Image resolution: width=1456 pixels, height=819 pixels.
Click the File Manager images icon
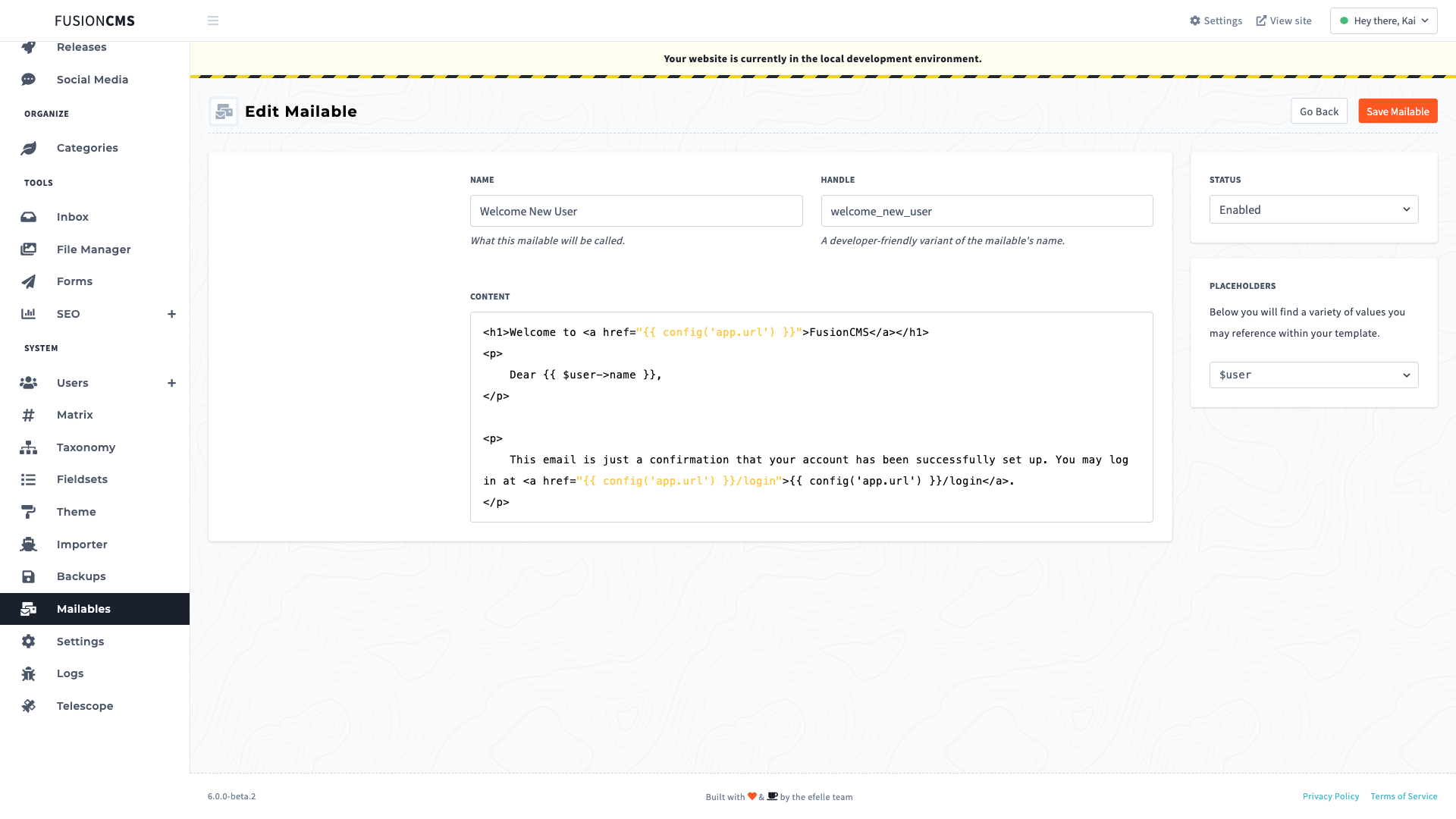28,249
